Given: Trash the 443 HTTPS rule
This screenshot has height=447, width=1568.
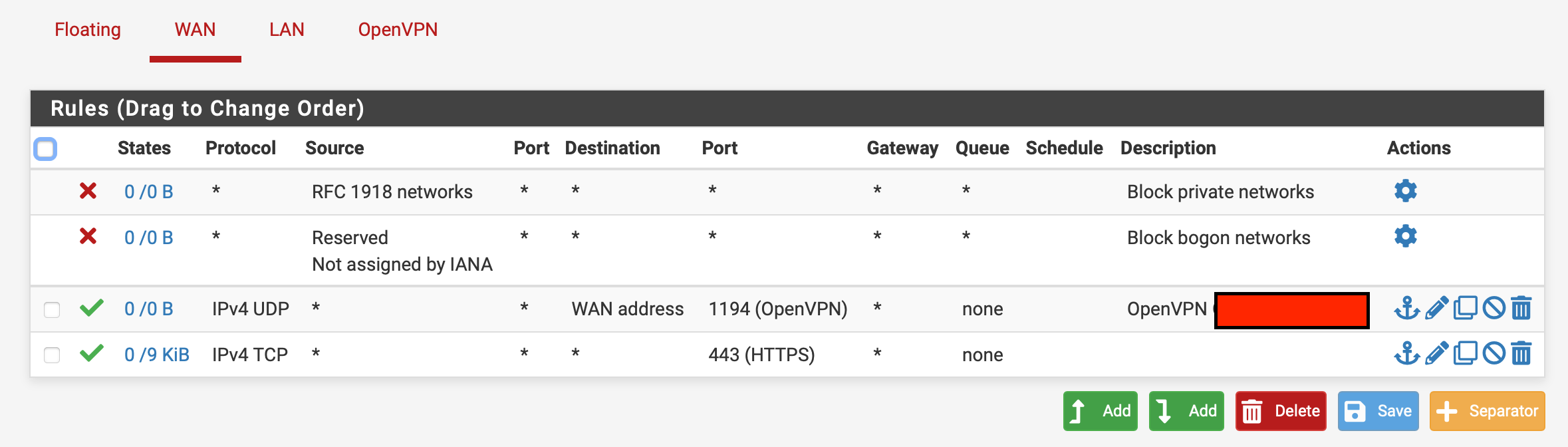Looking at the screenshot, I should 1521,354.
